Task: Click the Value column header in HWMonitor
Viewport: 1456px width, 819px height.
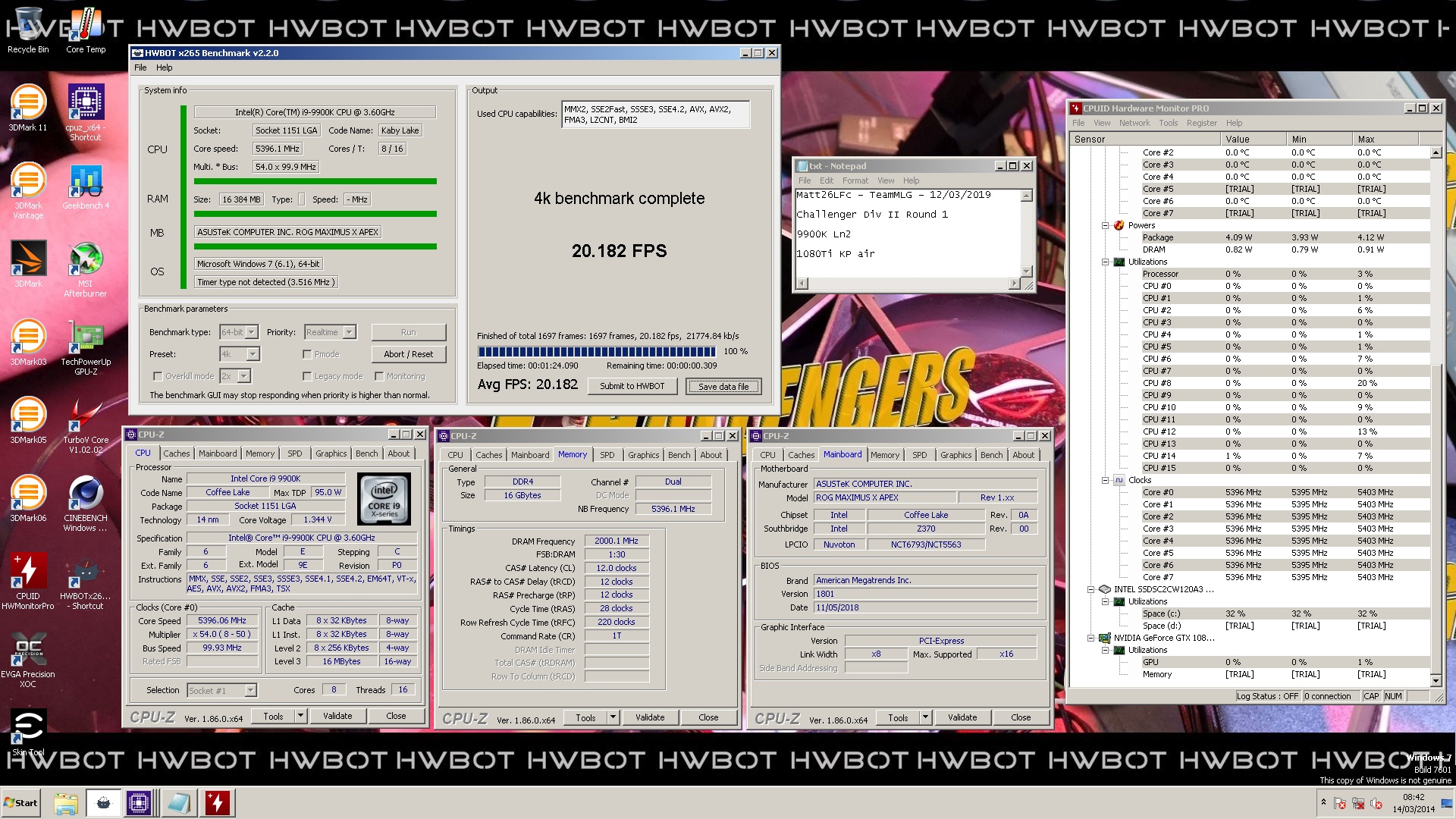Action: (x=1254, y=140)
